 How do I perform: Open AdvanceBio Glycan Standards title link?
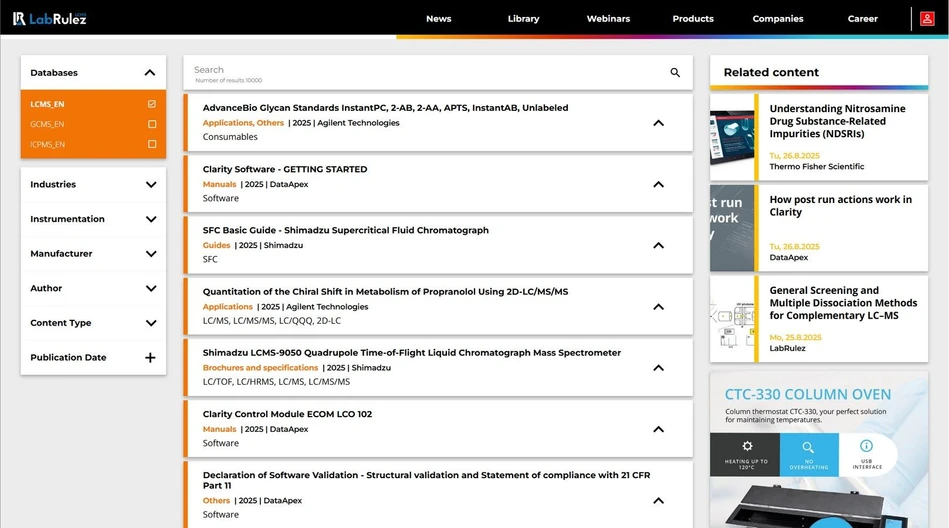(386, 108)
